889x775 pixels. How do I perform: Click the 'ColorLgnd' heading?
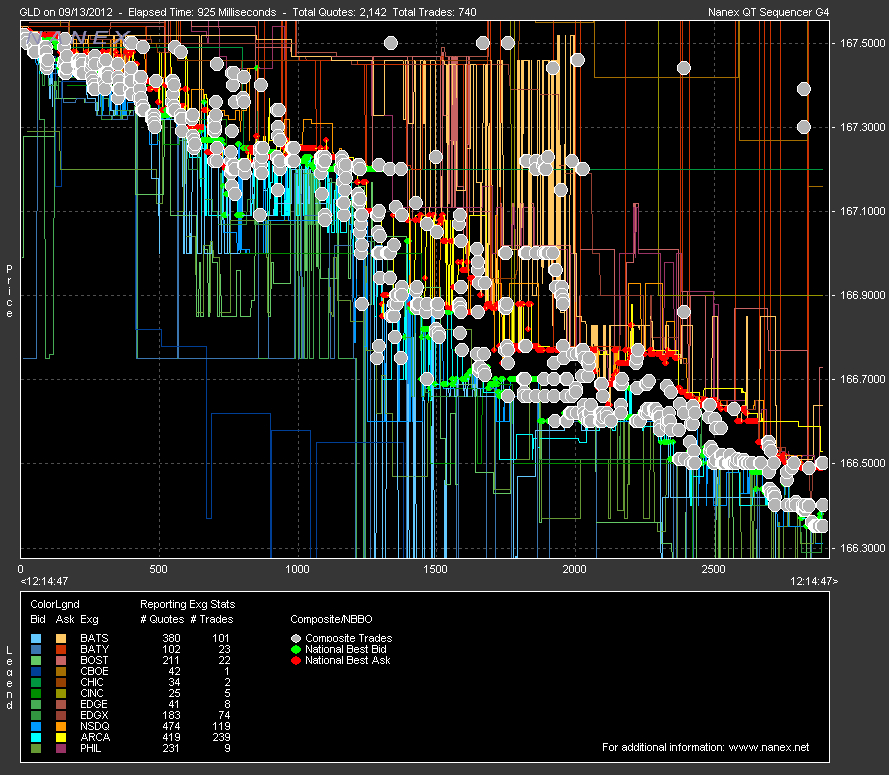(55, 604)
